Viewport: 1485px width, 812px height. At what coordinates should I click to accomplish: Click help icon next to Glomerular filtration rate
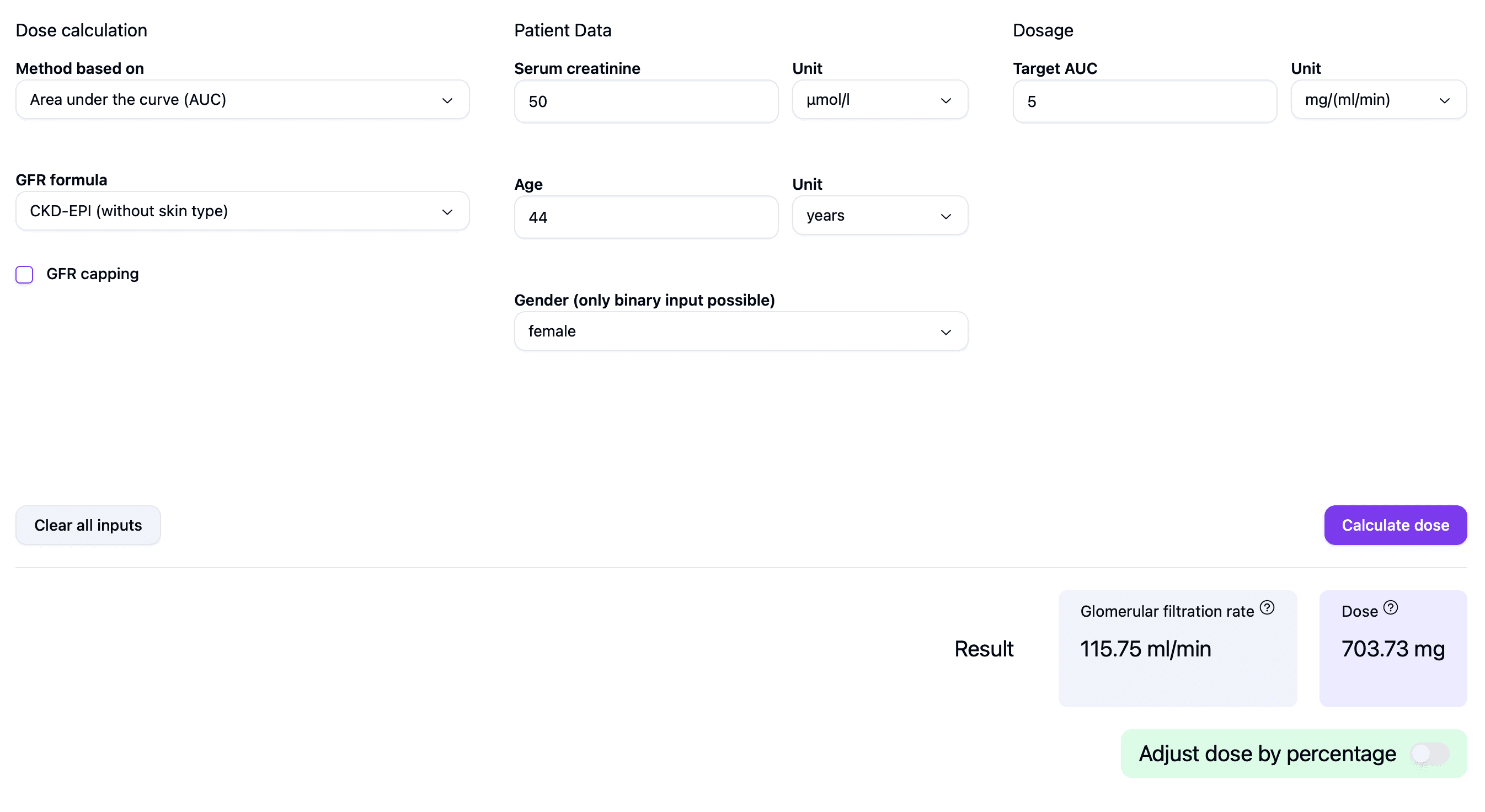[1267, 607]
